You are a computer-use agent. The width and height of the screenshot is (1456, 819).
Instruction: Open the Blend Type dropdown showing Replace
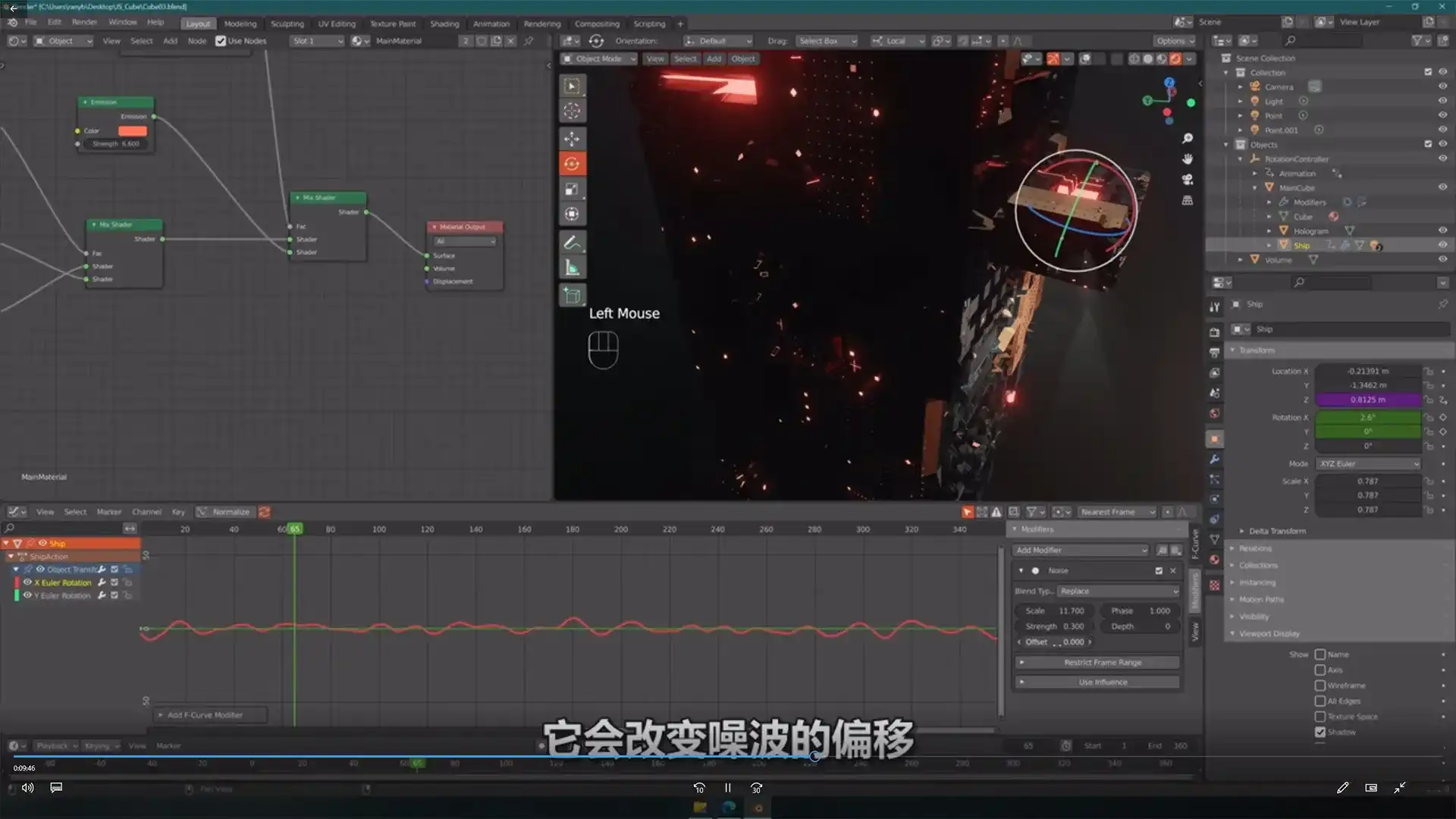(x=1118, y=591)
